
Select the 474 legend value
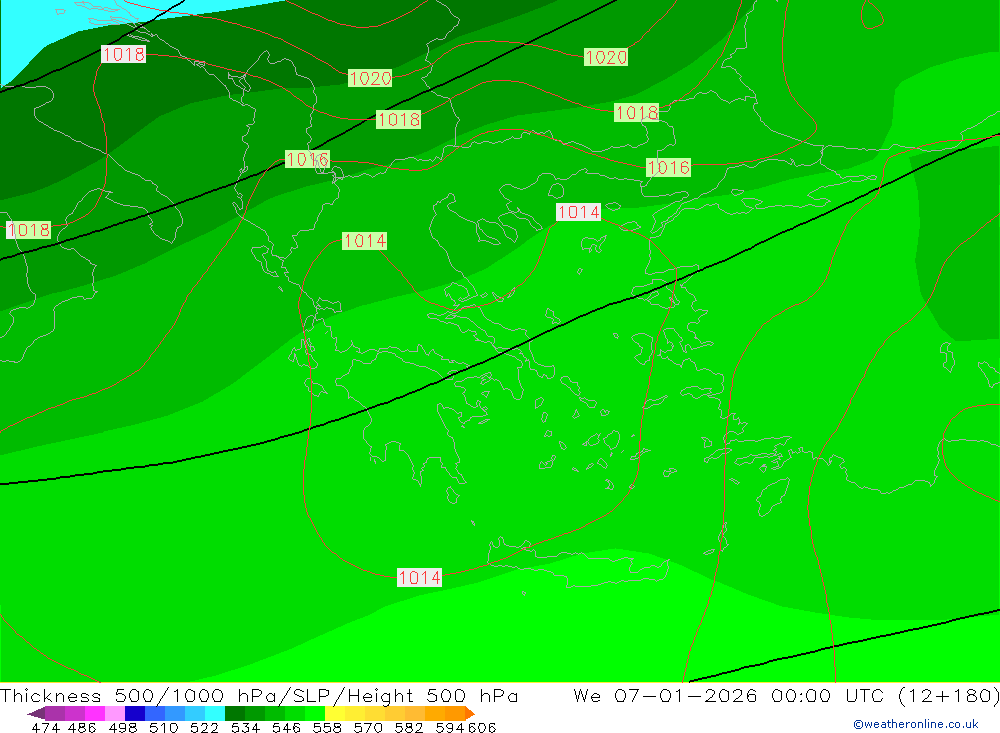[x=45, y=727]
